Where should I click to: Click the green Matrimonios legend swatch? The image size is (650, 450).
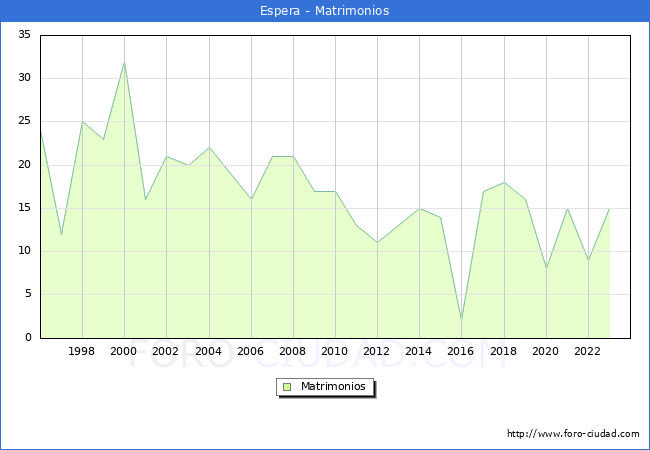point(287,387)
